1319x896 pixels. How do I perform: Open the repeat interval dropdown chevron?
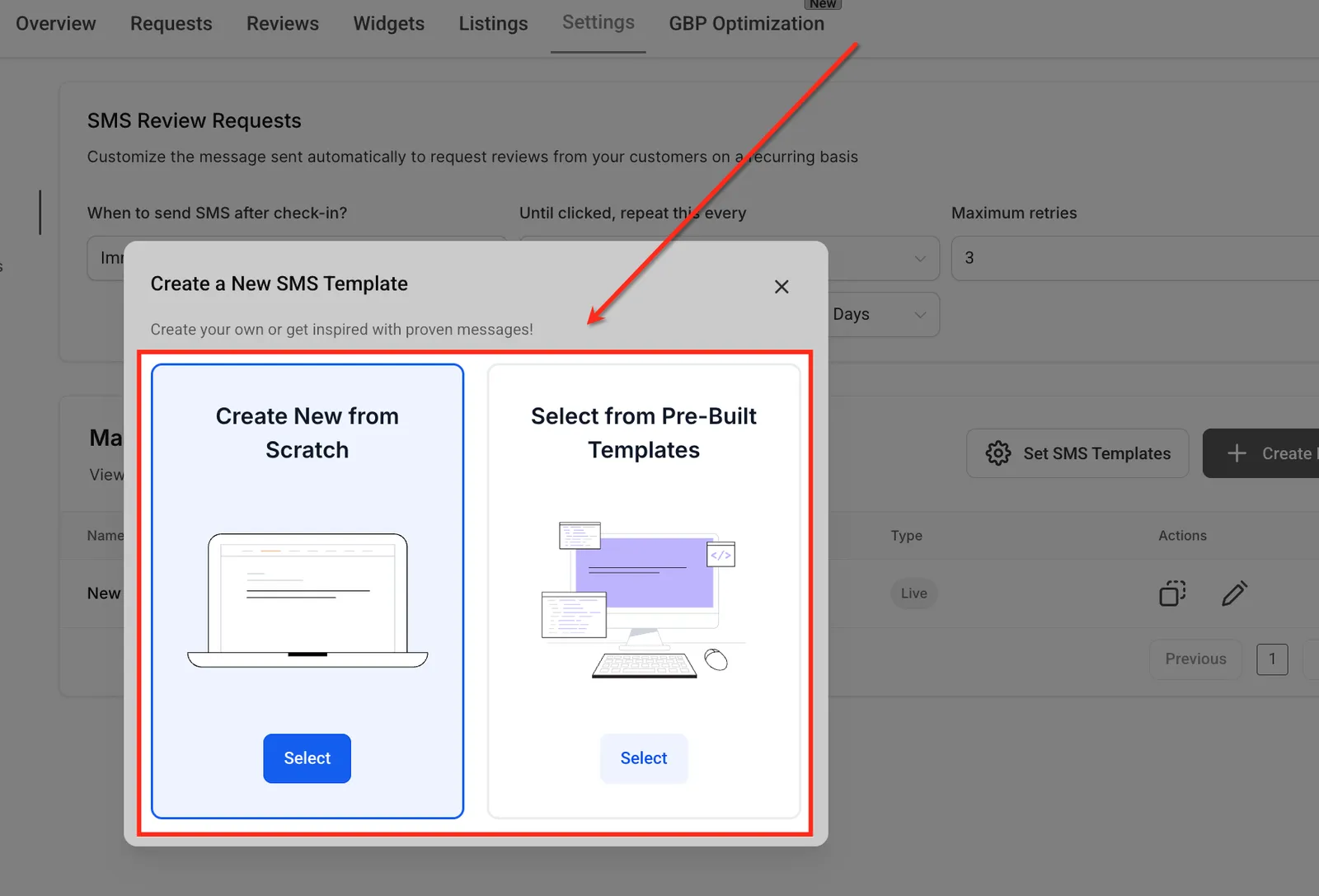[x=920, y=258]
